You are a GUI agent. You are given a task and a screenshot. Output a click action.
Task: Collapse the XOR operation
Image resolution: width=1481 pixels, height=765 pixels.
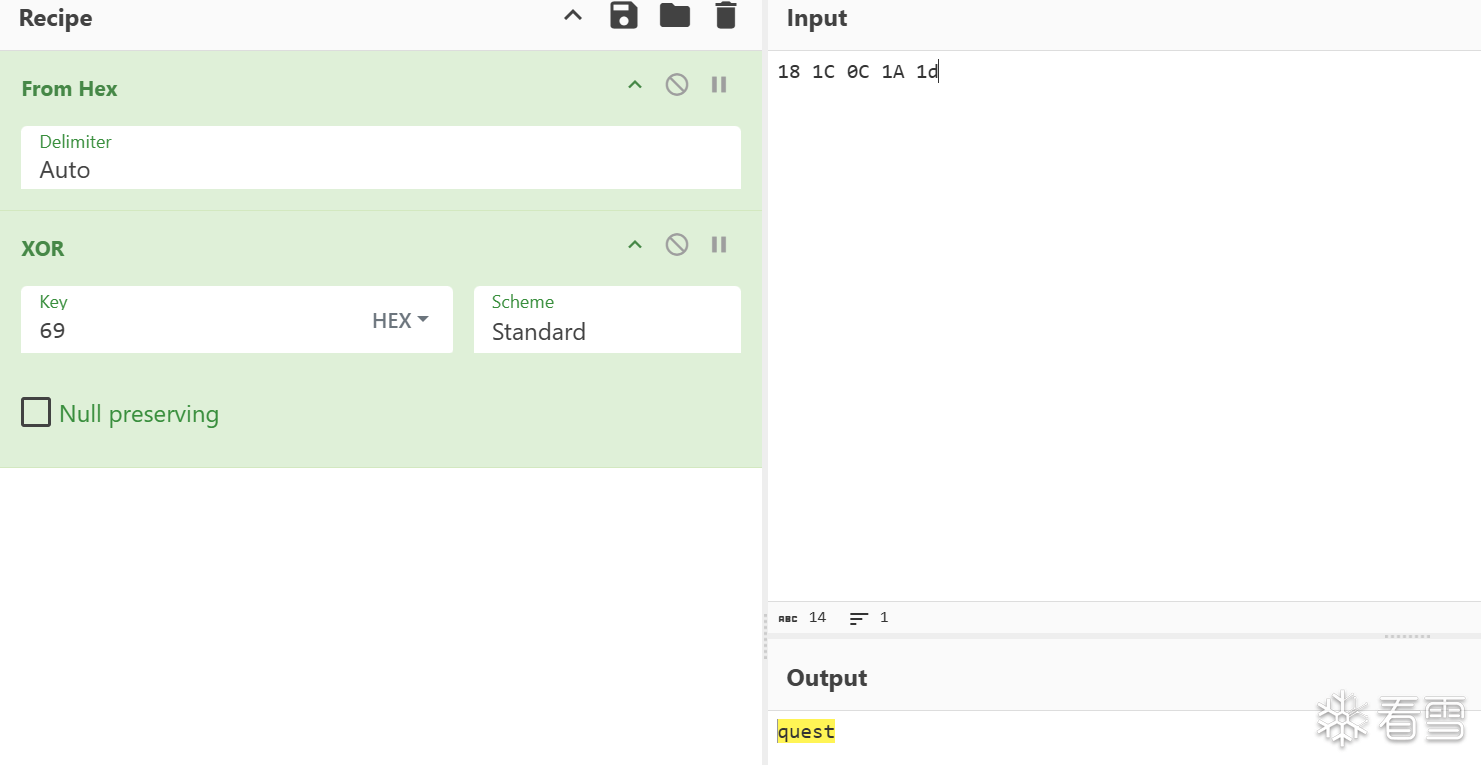click(635, 245)
